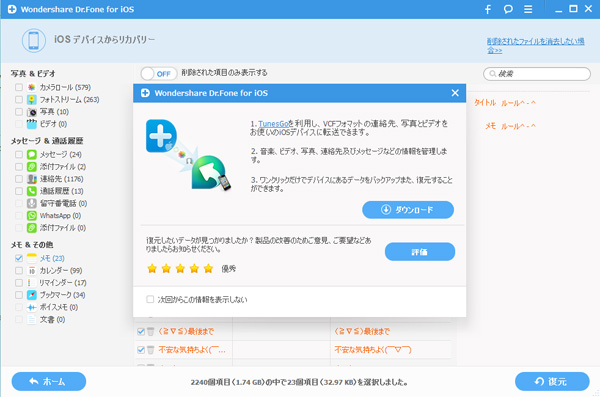Set rating to the first star
Screen dimensions: 600x397
click(152, 268)
